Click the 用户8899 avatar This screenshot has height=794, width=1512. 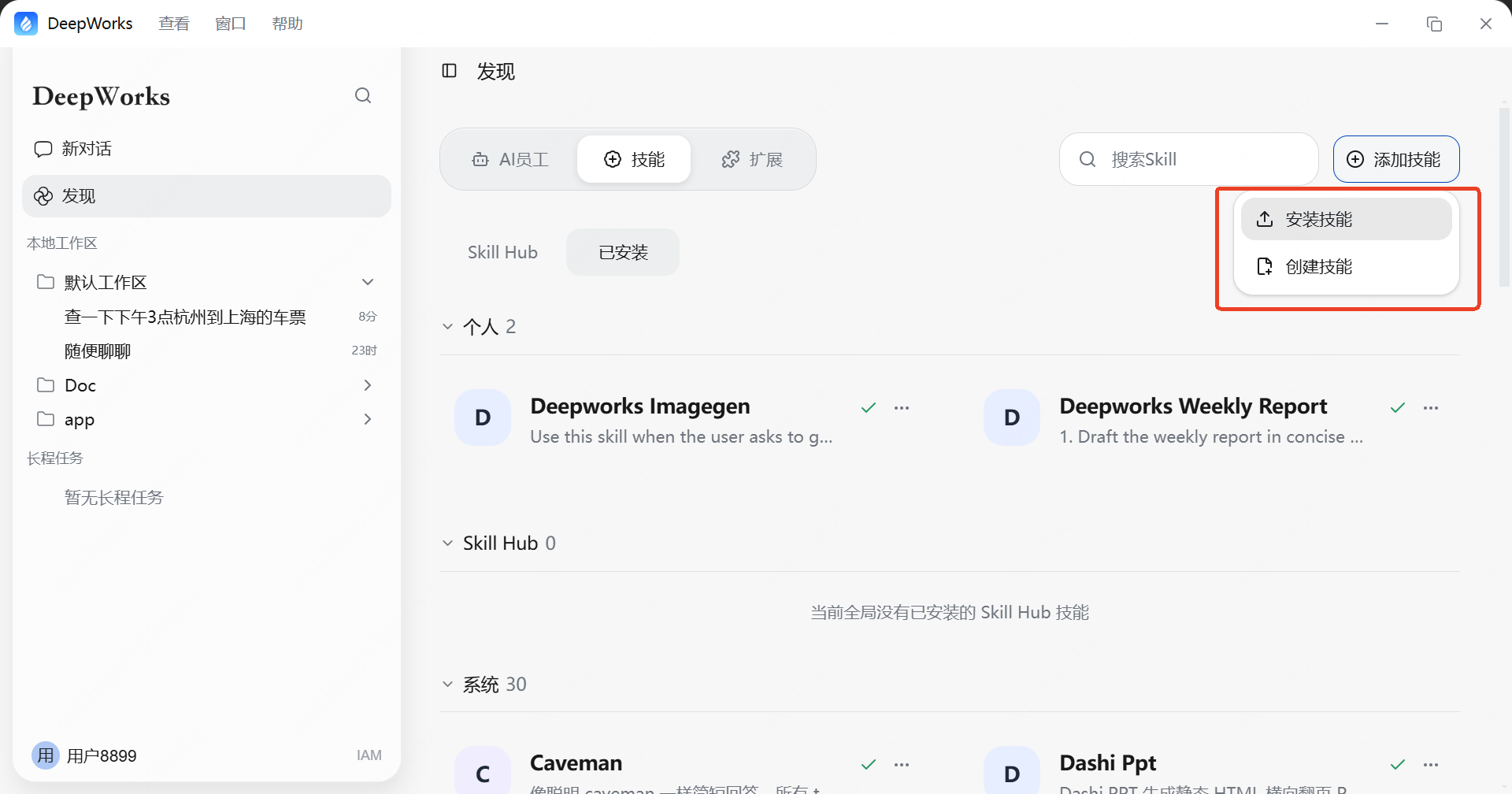46,755
